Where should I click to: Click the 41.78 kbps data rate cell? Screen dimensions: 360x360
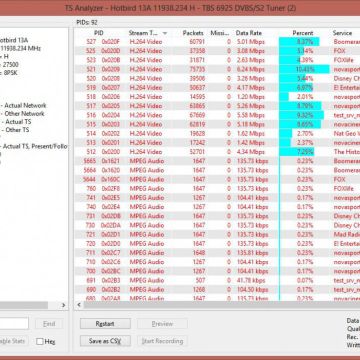point(251,280)
